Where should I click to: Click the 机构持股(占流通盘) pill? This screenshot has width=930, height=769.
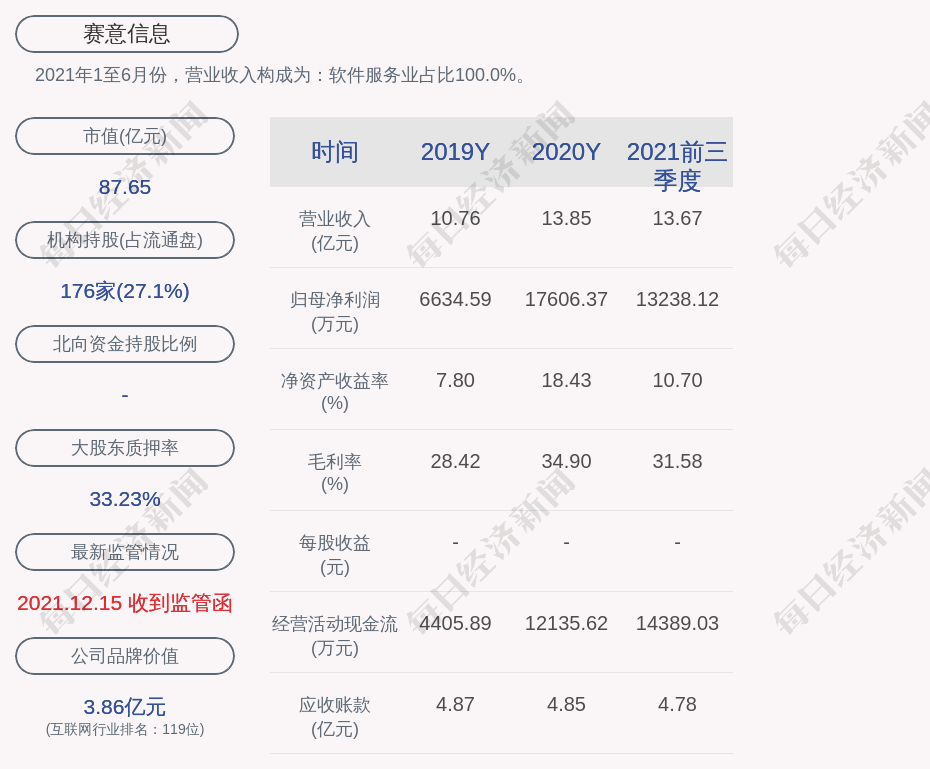(125, 240)
